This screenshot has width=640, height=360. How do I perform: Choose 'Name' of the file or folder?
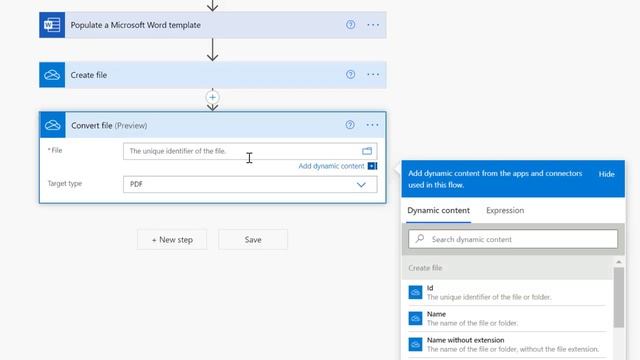[507, 318]
